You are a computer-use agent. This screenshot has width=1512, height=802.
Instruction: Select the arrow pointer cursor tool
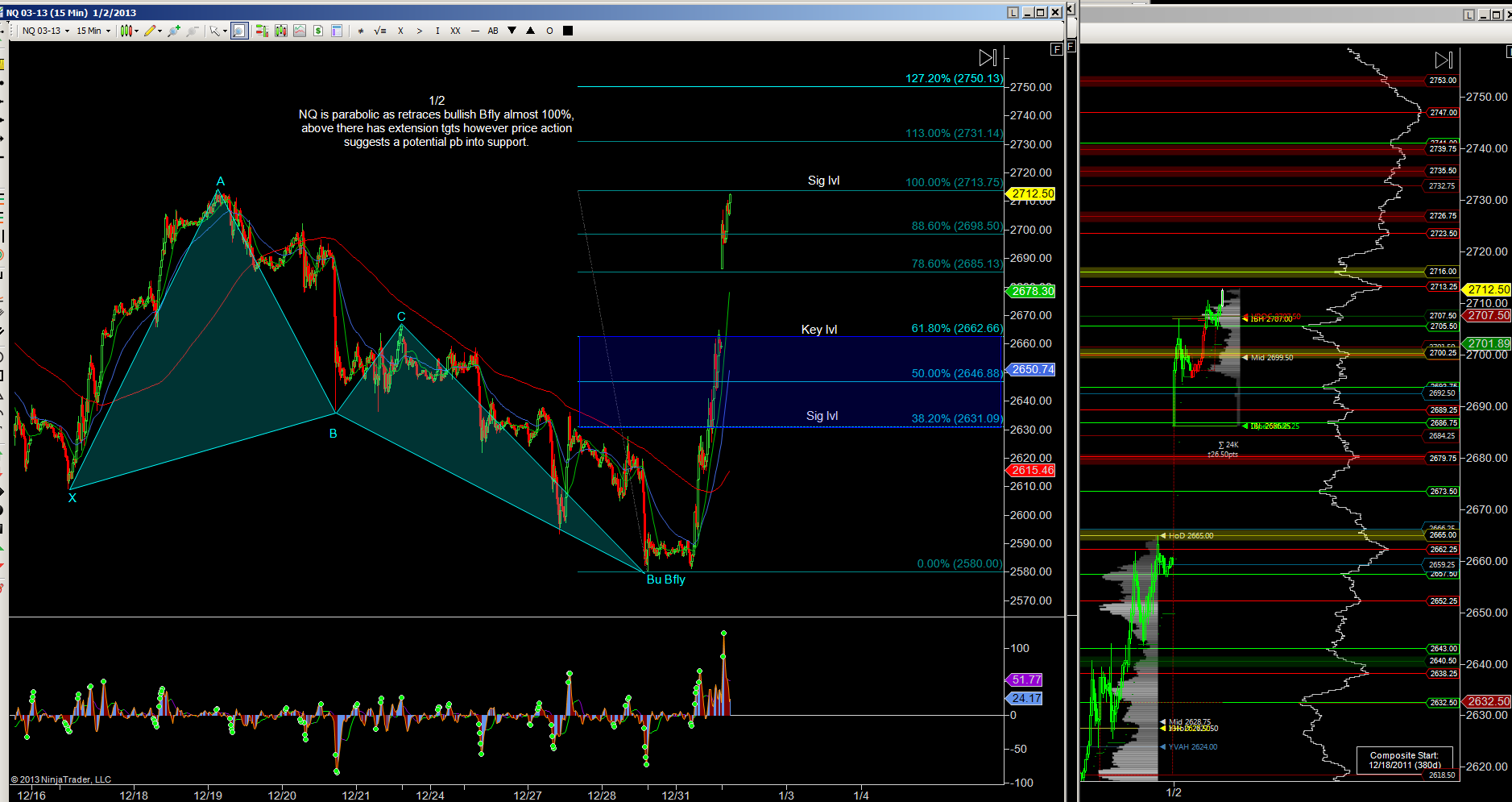(x=215, y=31)
